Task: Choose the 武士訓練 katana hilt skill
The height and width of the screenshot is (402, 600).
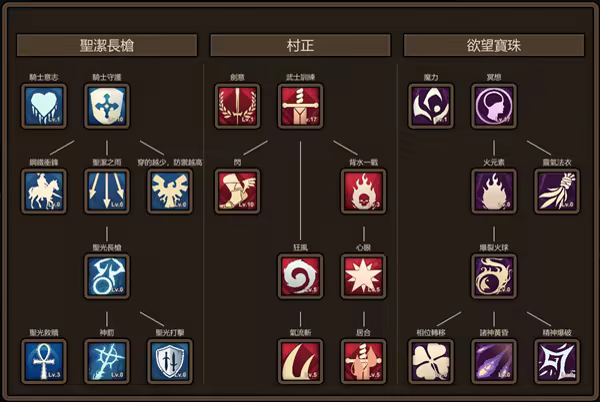Action: coord(300,106)
